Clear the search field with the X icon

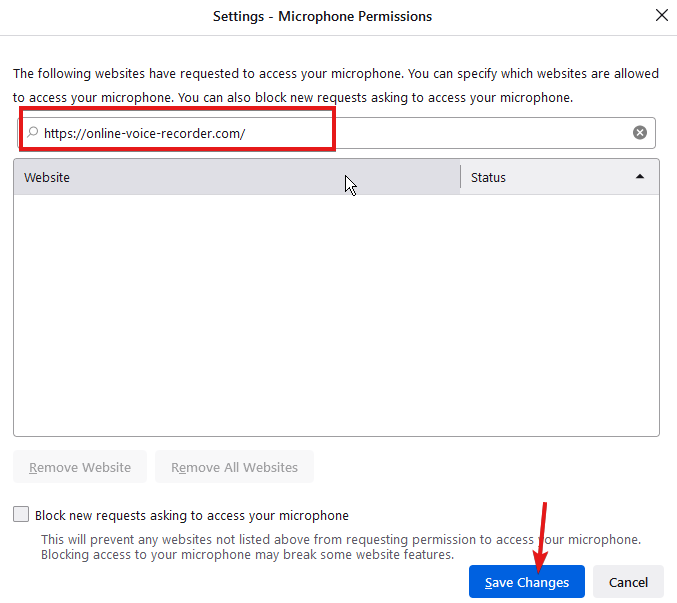[x=639, y=133]
